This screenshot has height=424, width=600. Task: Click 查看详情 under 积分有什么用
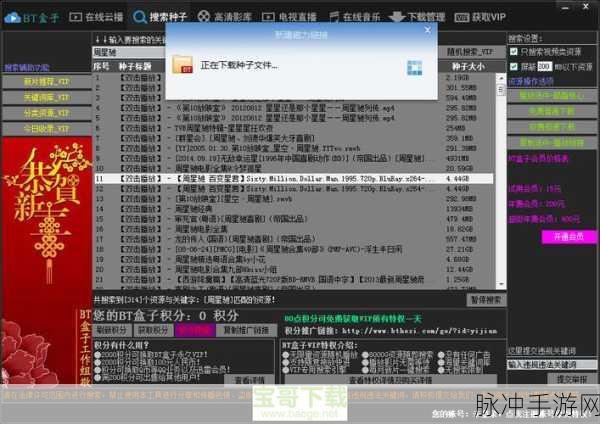pos(250,380)
